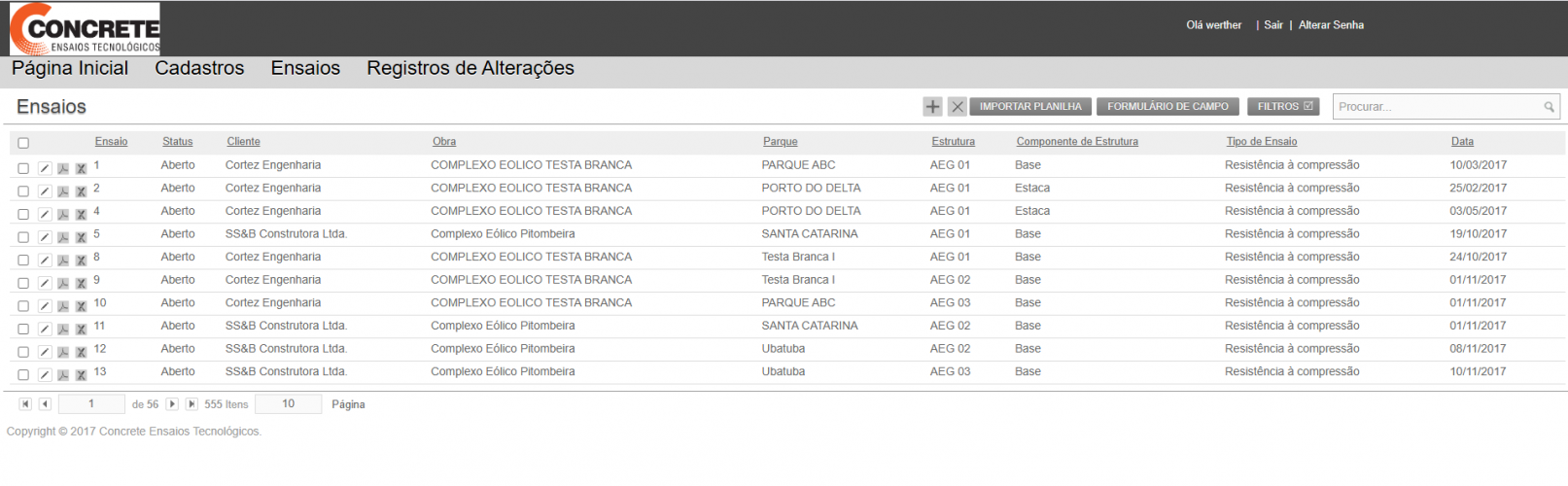Select the checkbox for ensaio 10
Screen dimensions: 1568x486
[23, 306]
